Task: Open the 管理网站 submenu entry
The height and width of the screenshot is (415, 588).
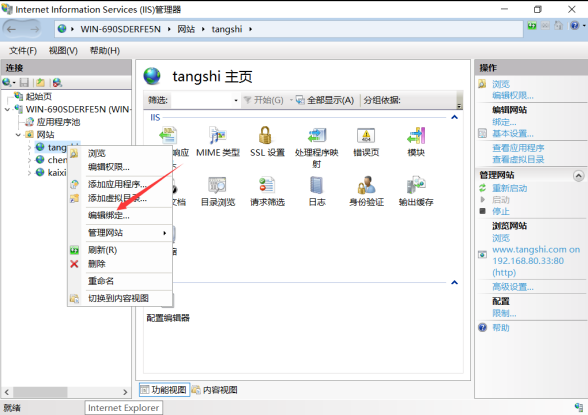Action: 129,233
